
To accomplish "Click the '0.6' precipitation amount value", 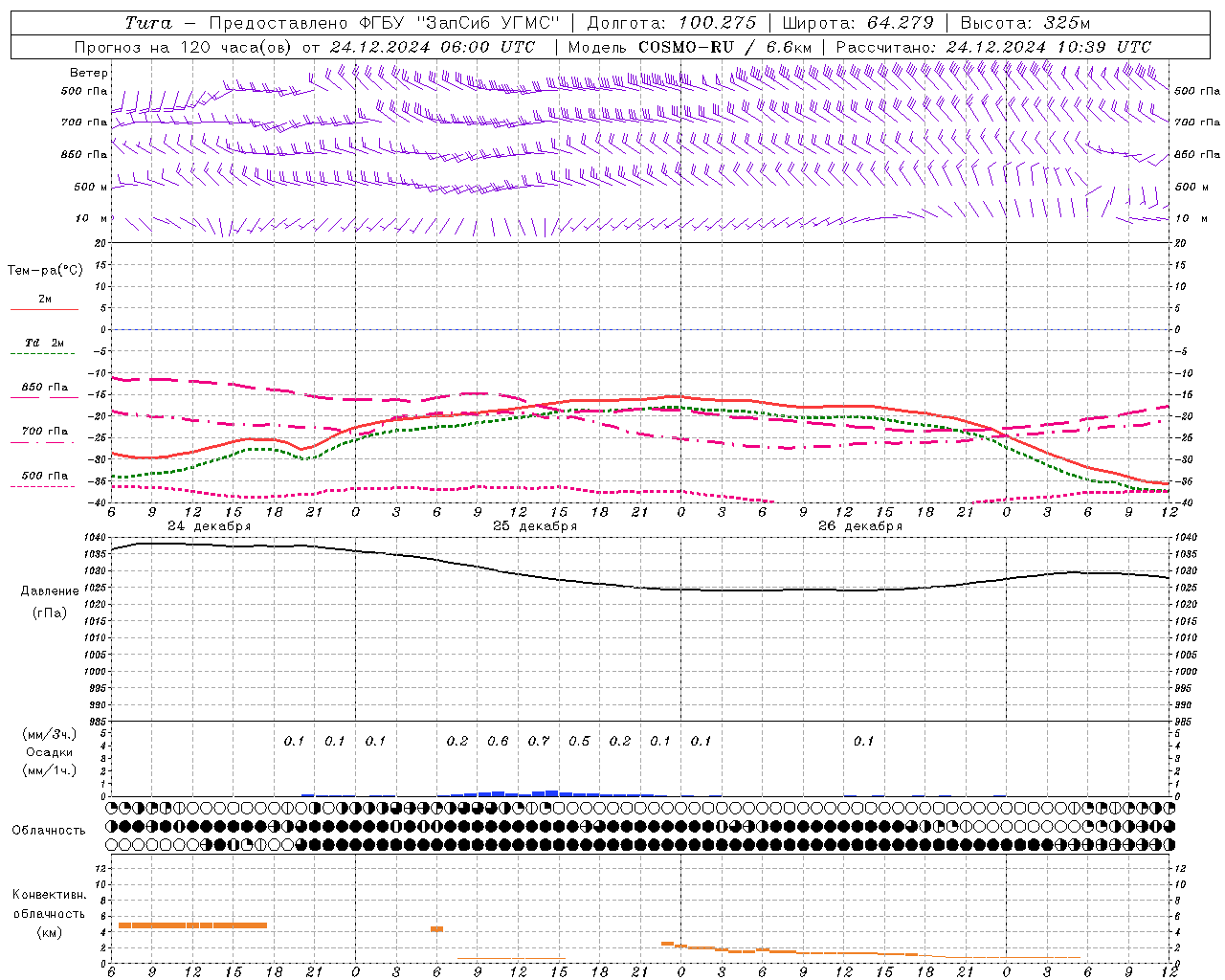I will tap(498, 742).
